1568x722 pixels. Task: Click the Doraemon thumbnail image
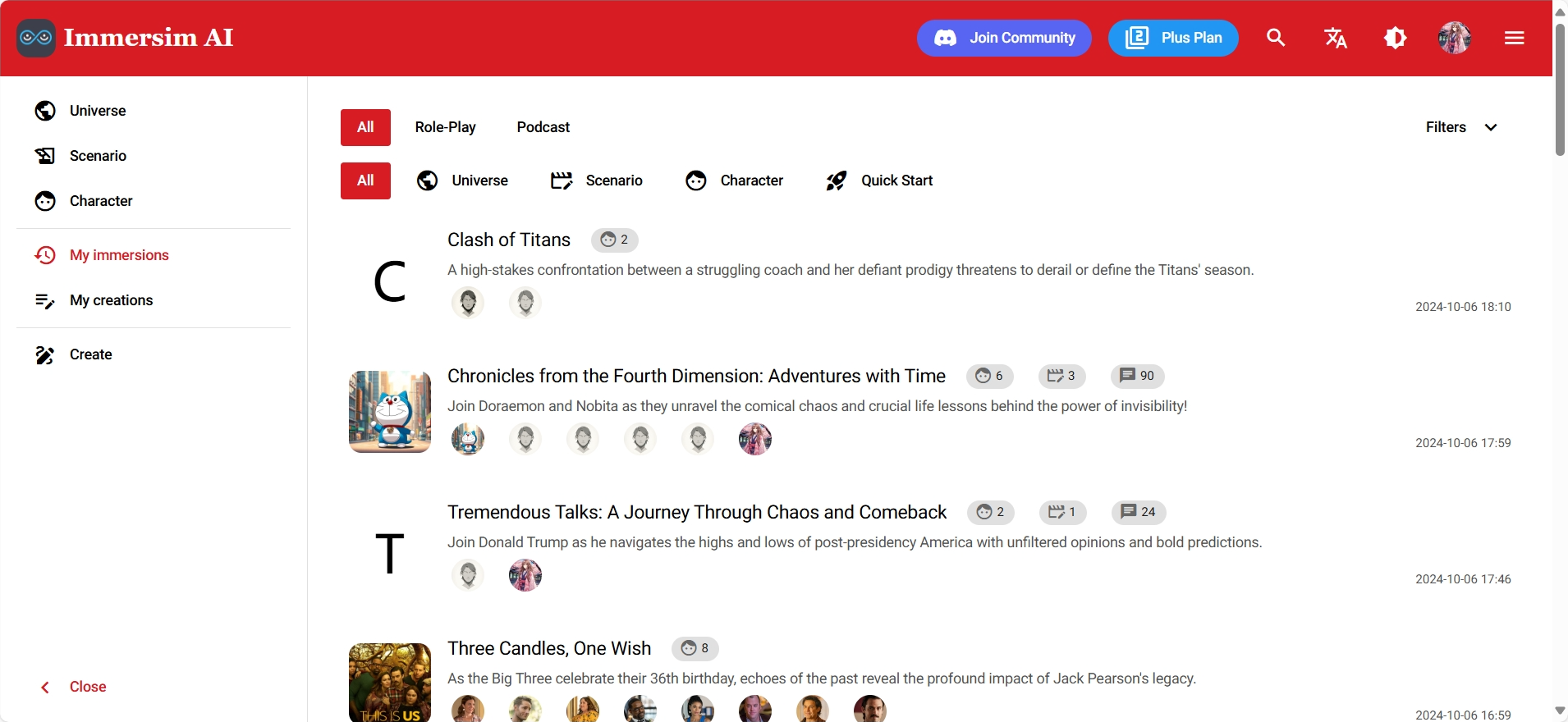(390, 412)
